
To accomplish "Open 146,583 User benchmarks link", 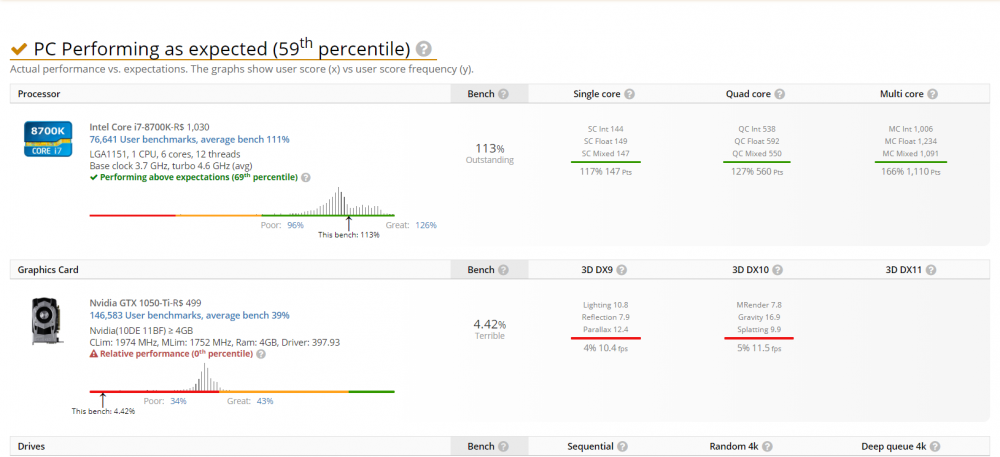I will pos(189,315).
